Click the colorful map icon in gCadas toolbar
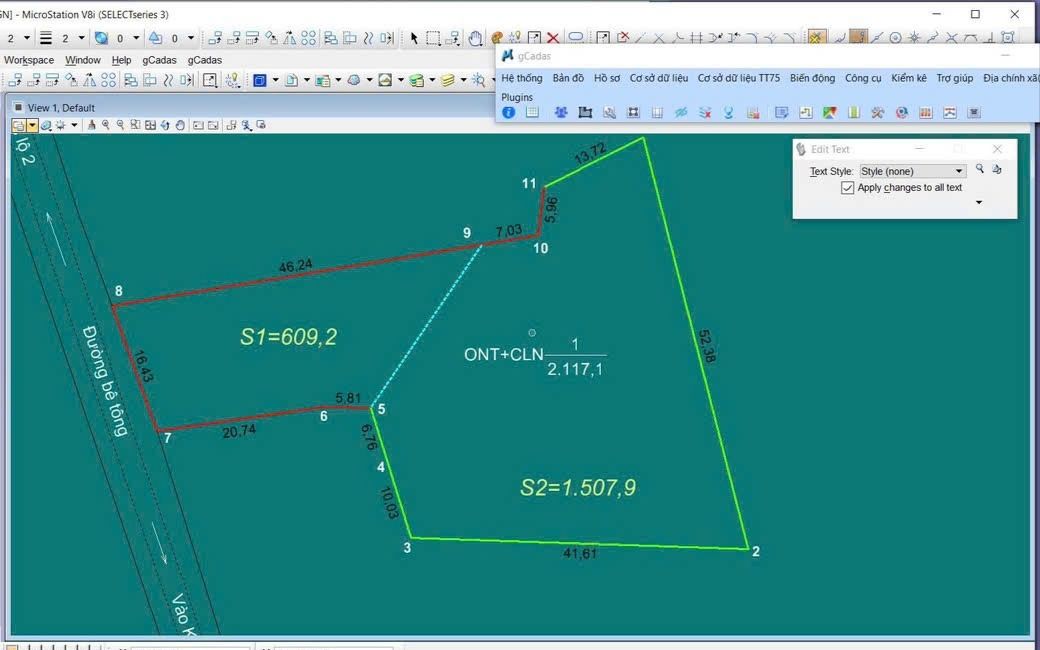 coord(828,113)
